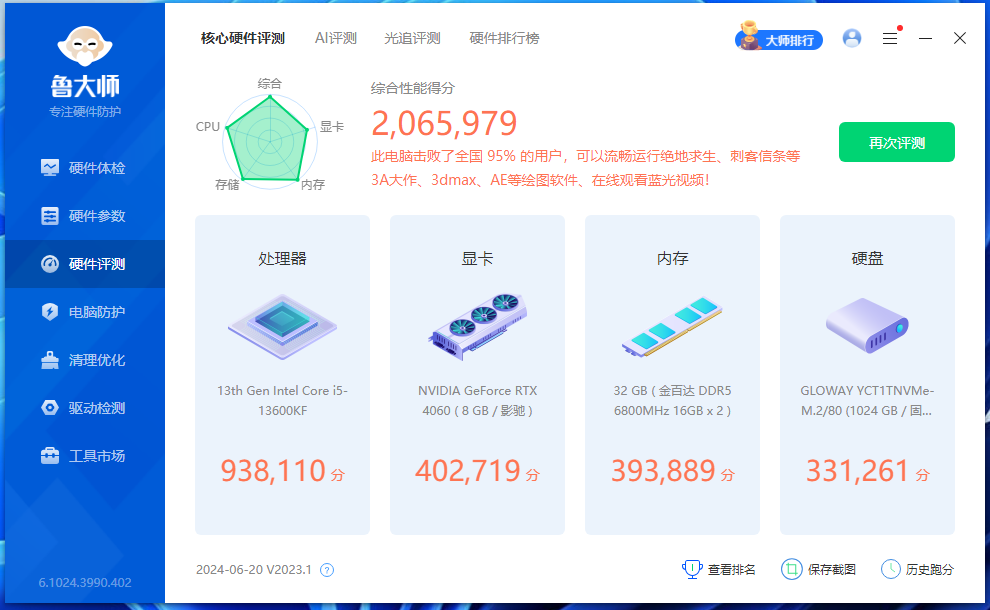Click the user account avatar icon
The width and height of the screenshot is (990, 610).
pyautogui.click(x=852, y=39)
